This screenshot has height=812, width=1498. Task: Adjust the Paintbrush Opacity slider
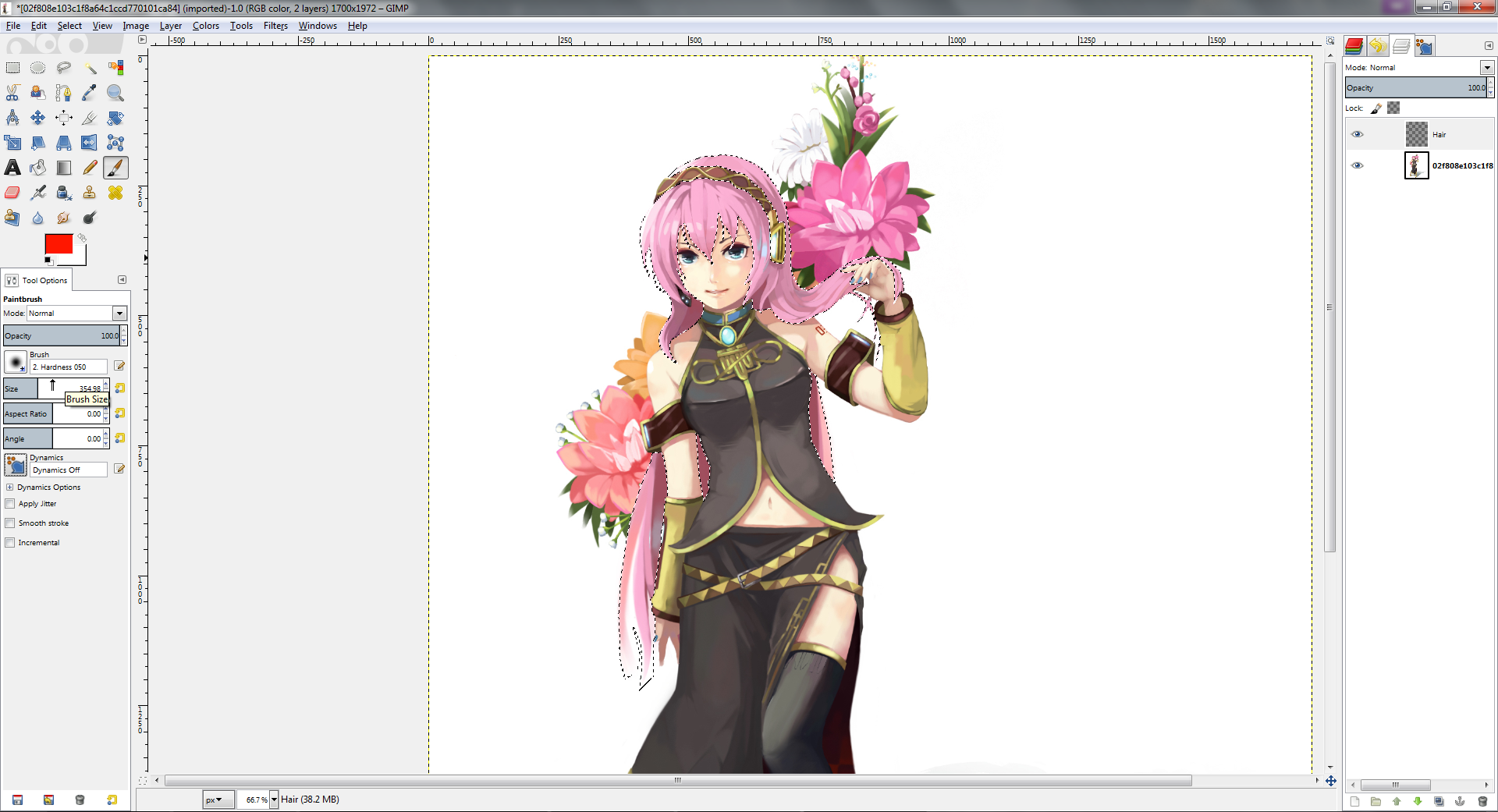coord(62,335)
